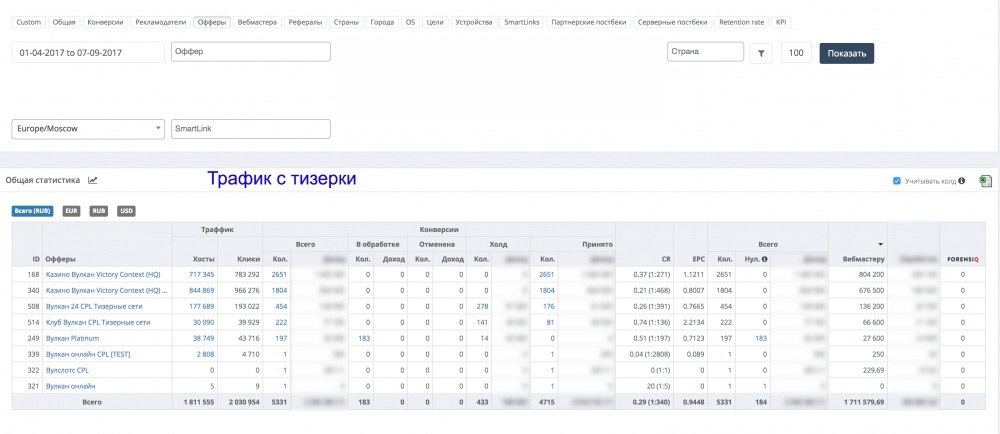The height and width of the screenshot is (434, 1000).
Task: Click the info icon next to Учитывать холд
Action: [962, 181]
